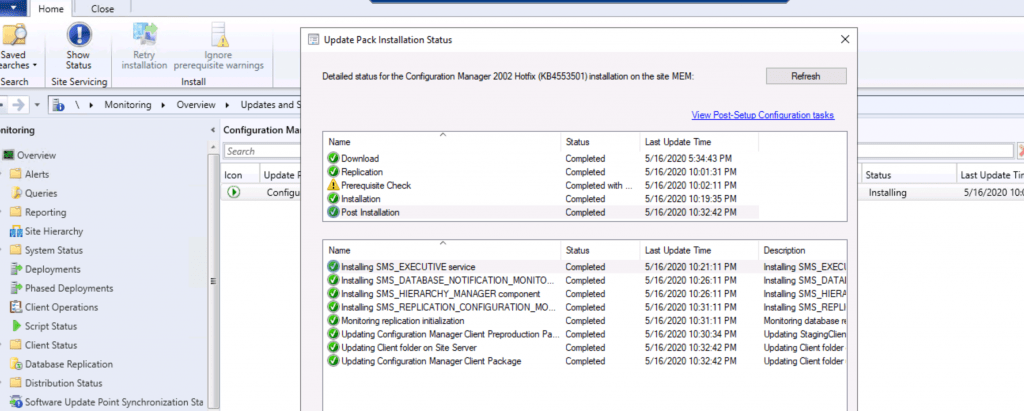1024x411 pixels.
Task: Select the Replication step row
Action: (542, 172)
